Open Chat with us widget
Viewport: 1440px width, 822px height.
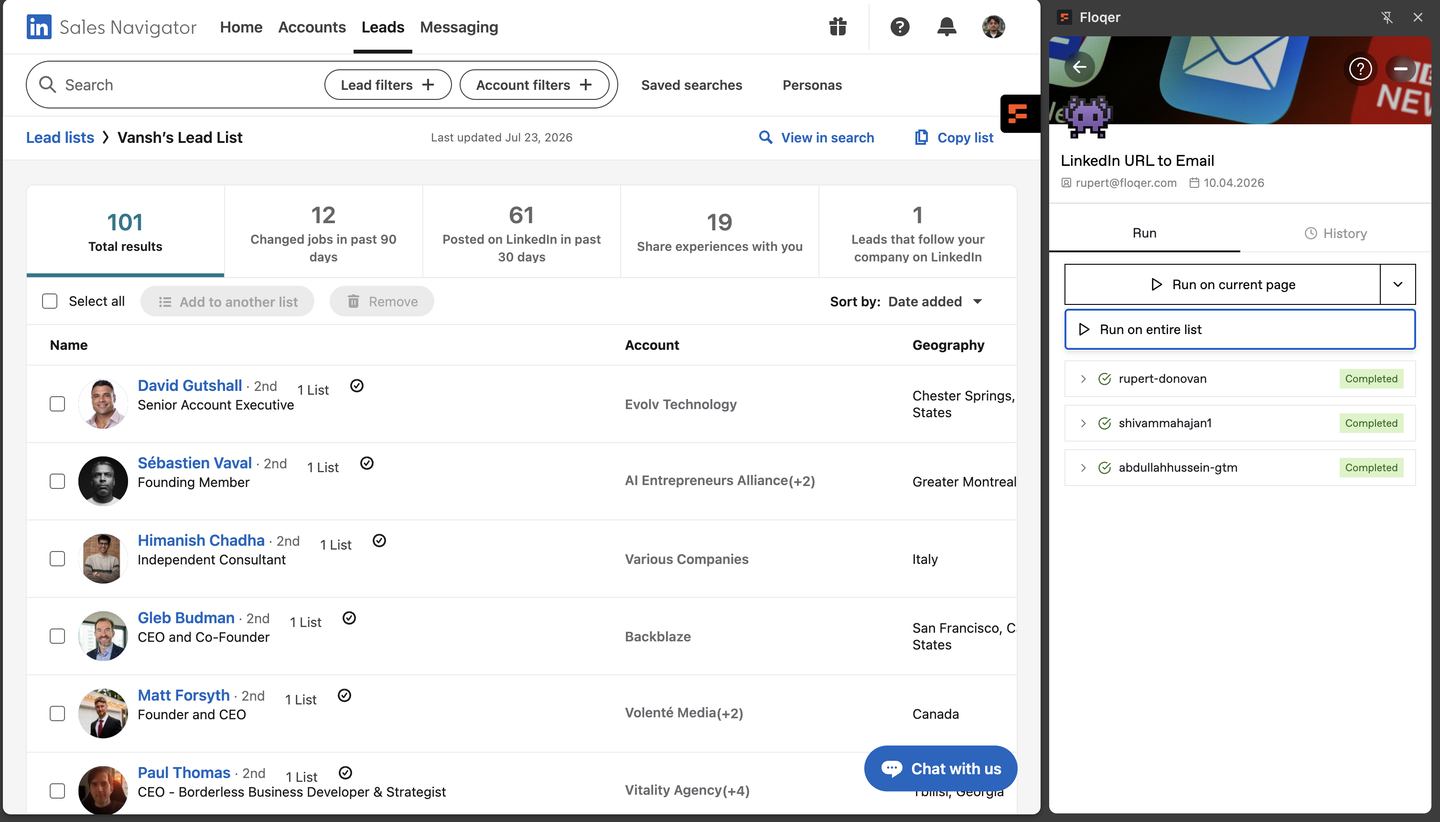(940, 769)
